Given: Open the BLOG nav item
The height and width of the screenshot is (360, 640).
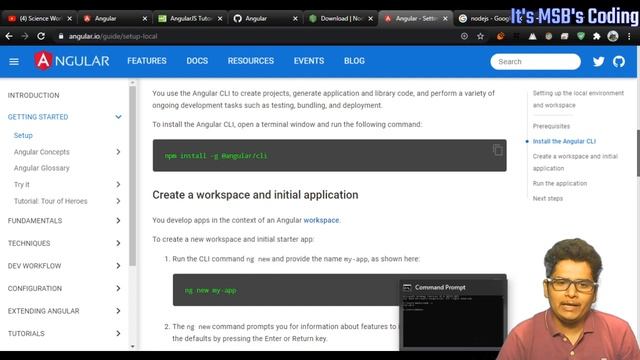Looking at the screenshot, I should coord(354,61).
